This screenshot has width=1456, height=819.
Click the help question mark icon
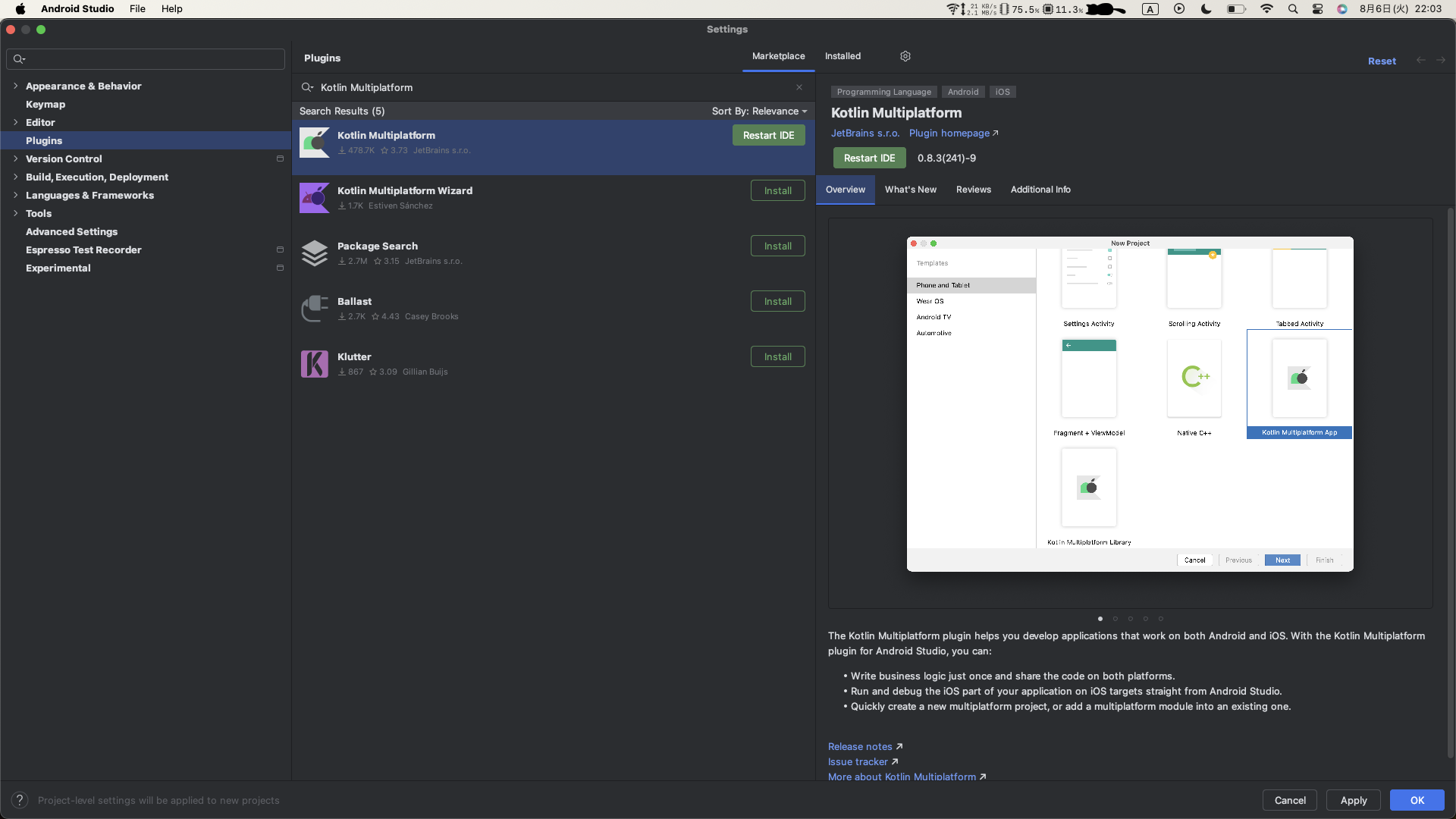click(x=20, y=800)
